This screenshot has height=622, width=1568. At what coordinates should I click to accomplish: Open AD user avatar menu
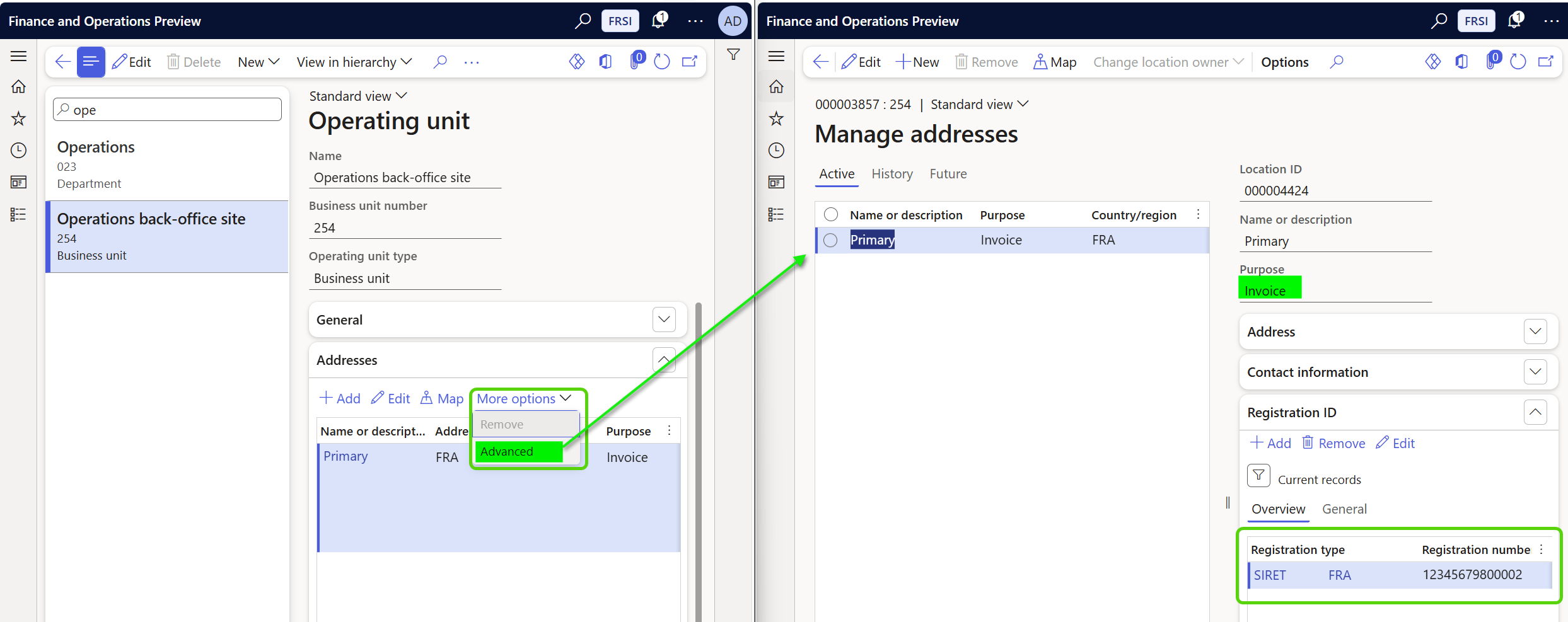[733, 21]
